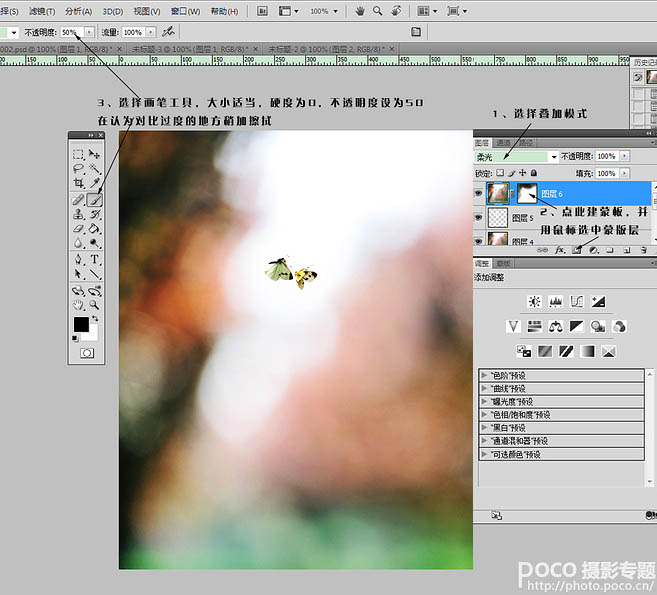Click the black foreground color swatch
The image size is (657, 595).
(81, 324)
